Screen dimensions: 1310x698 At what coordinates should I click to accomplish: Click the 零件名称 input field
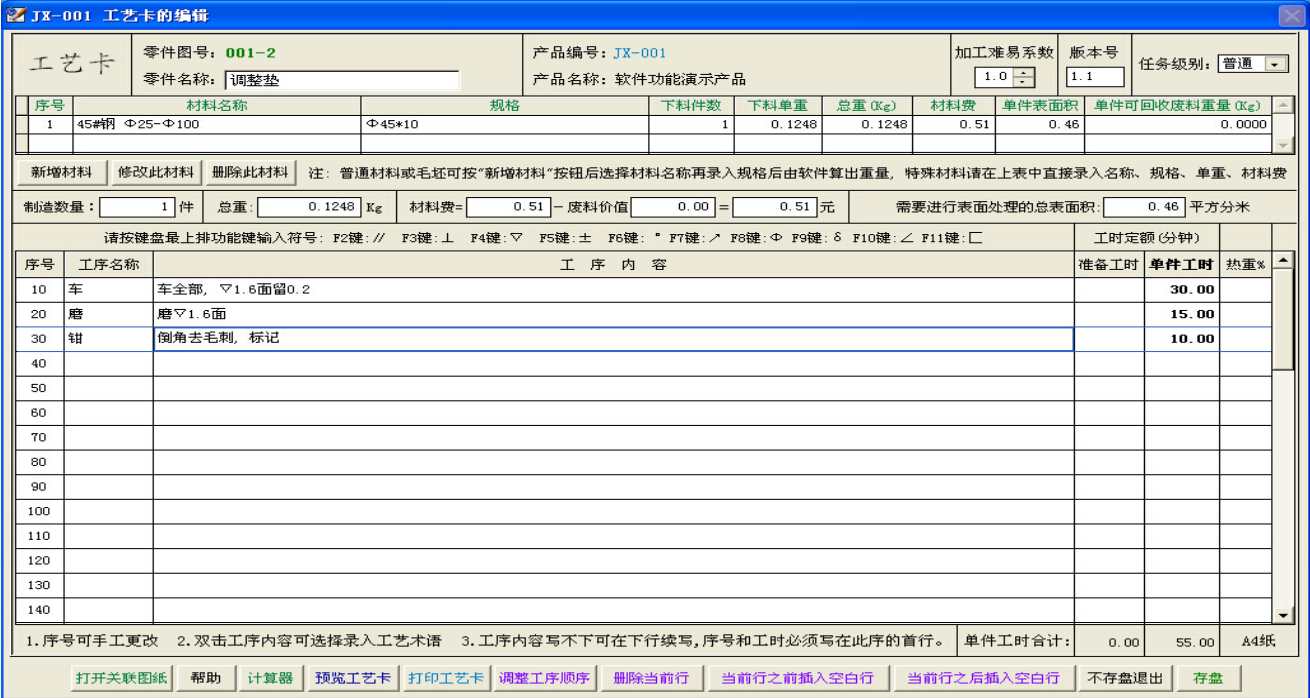pos(342,81)
